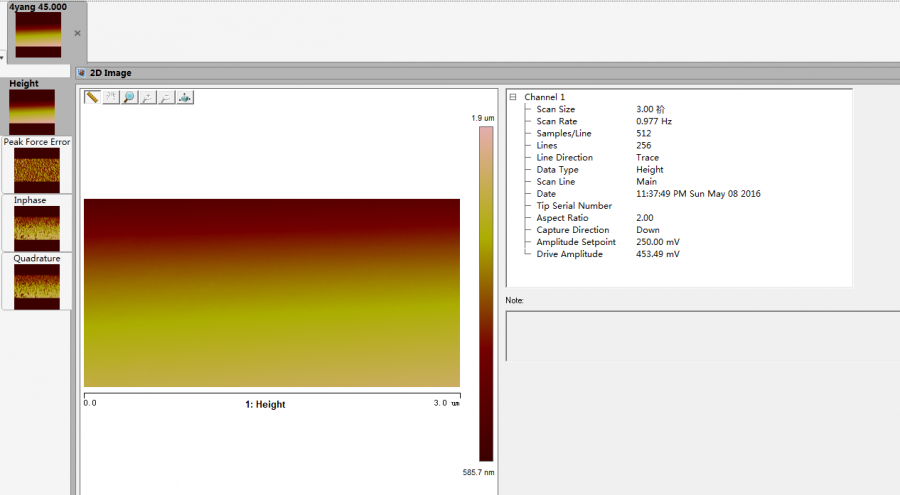Click the last teal export toolbar icon
This screenshot has width=900, height=495.
(185, 97)
